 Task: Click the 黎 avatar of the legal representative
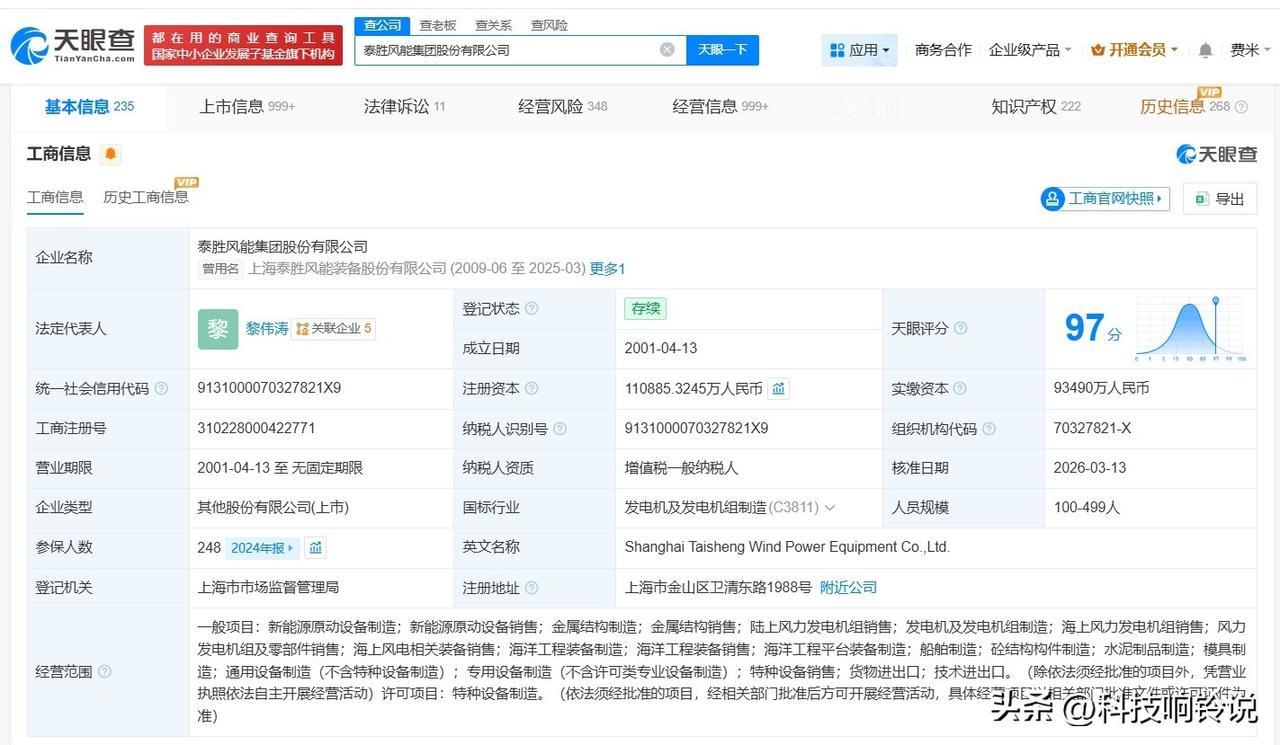coord(218,329)
